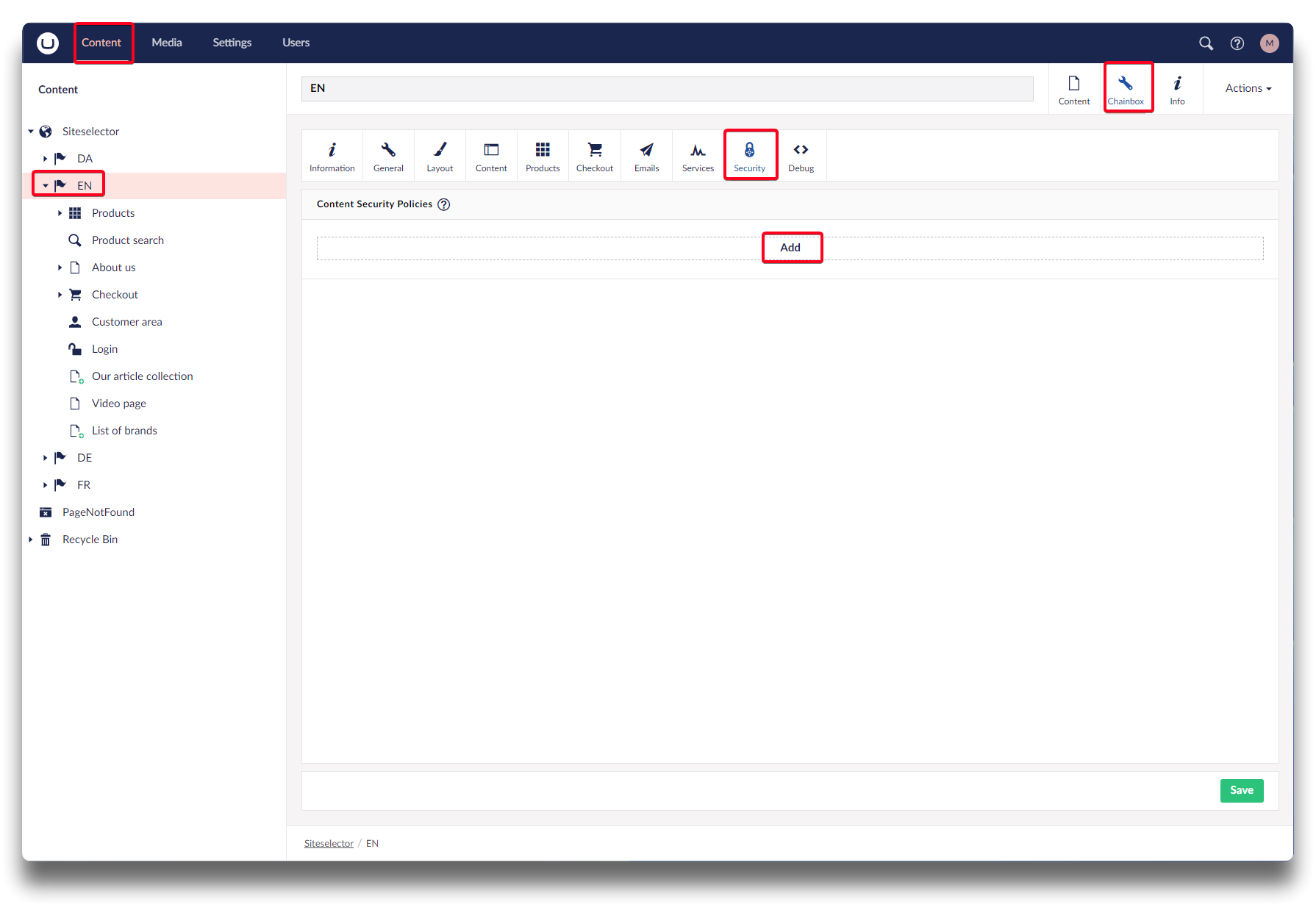
Task: Open the Layout brush tab
Action: [x=440, y=157]
